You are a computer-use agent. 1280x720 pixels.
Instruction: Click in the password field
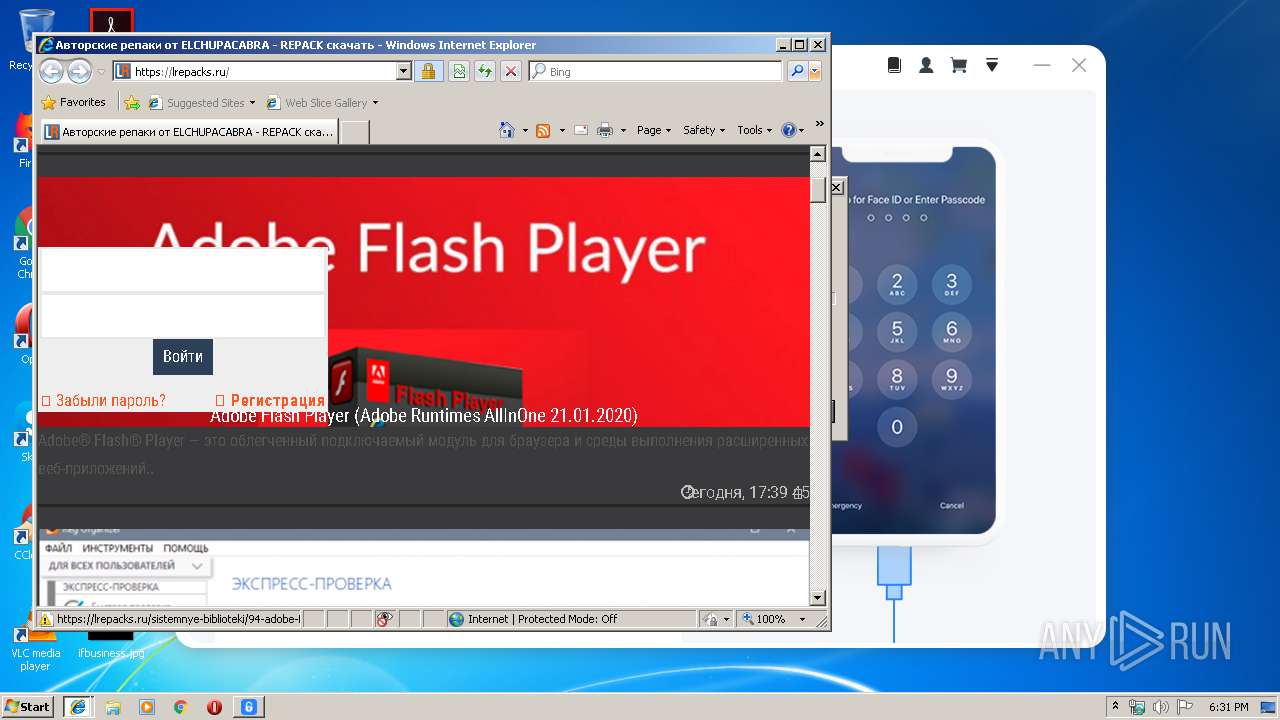tap(183, 316)
